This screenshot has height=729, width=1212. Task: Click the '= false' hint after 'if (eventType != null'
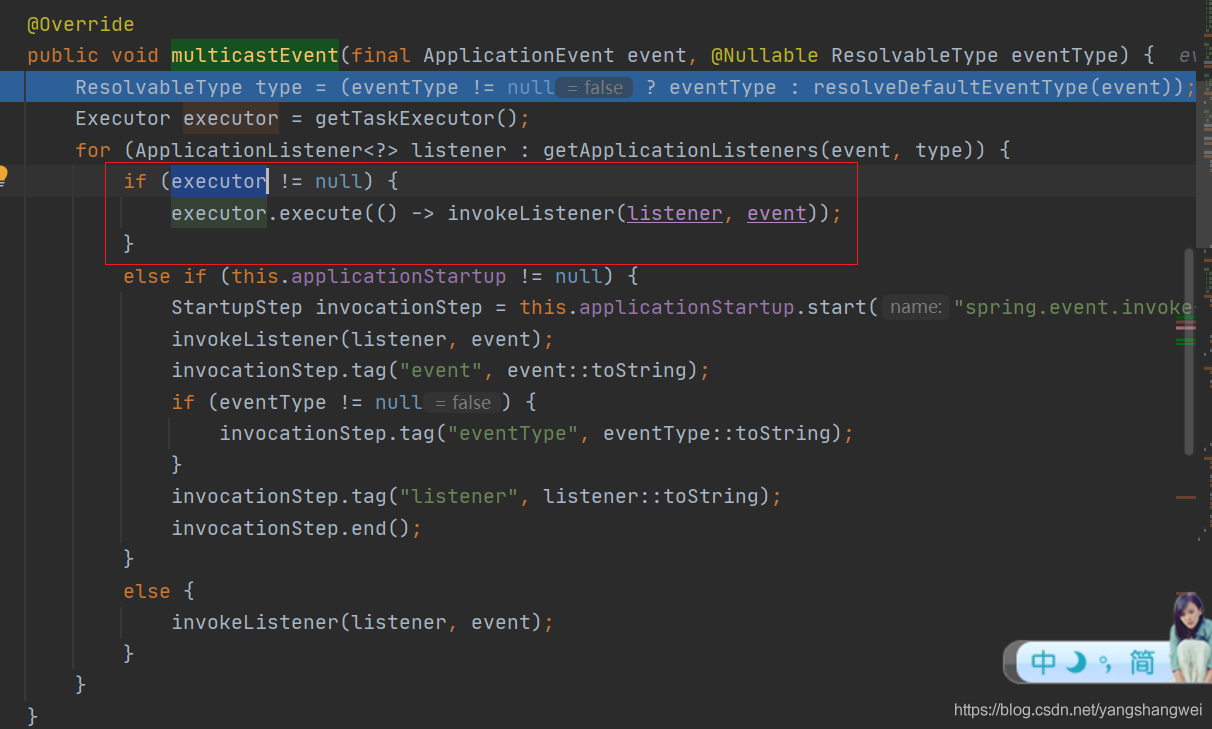click(x=463, y=402)
